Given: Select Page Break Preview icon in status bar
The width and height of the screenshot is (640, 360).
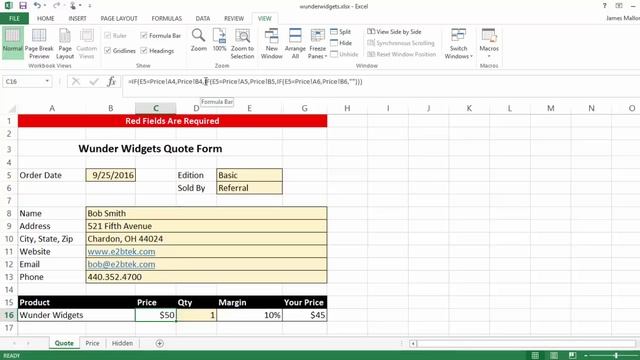Looking at the screenshot, I should point(572,356).
